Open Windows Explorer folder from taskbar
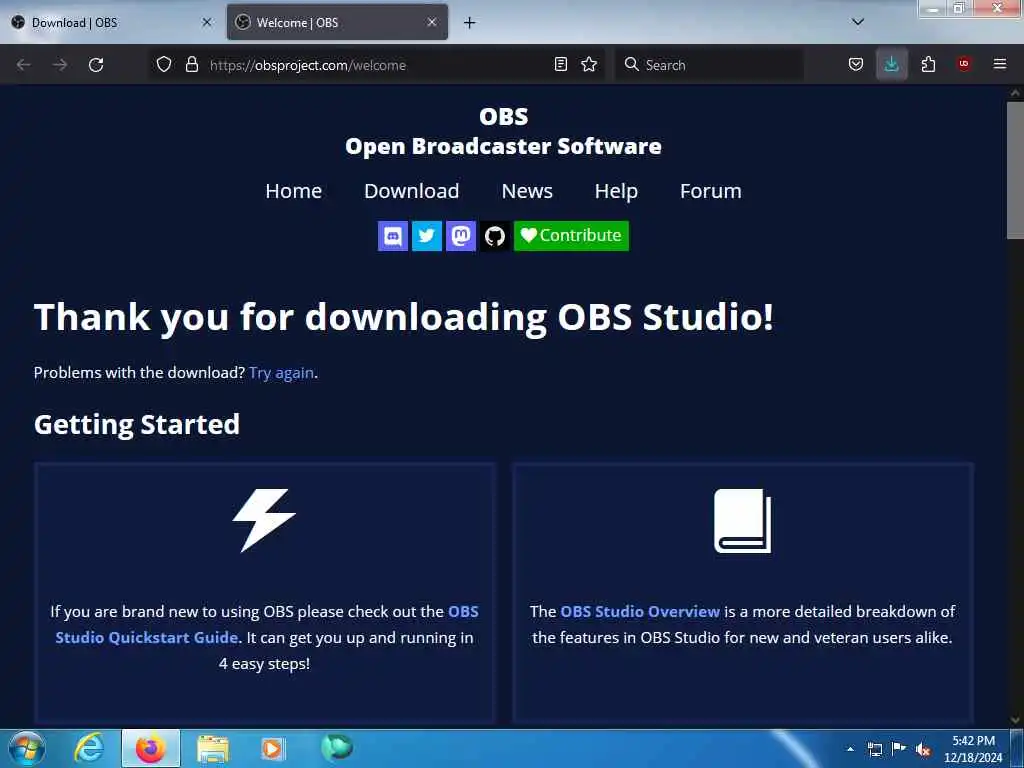The image size is (1024, 768). click(213, 749)
